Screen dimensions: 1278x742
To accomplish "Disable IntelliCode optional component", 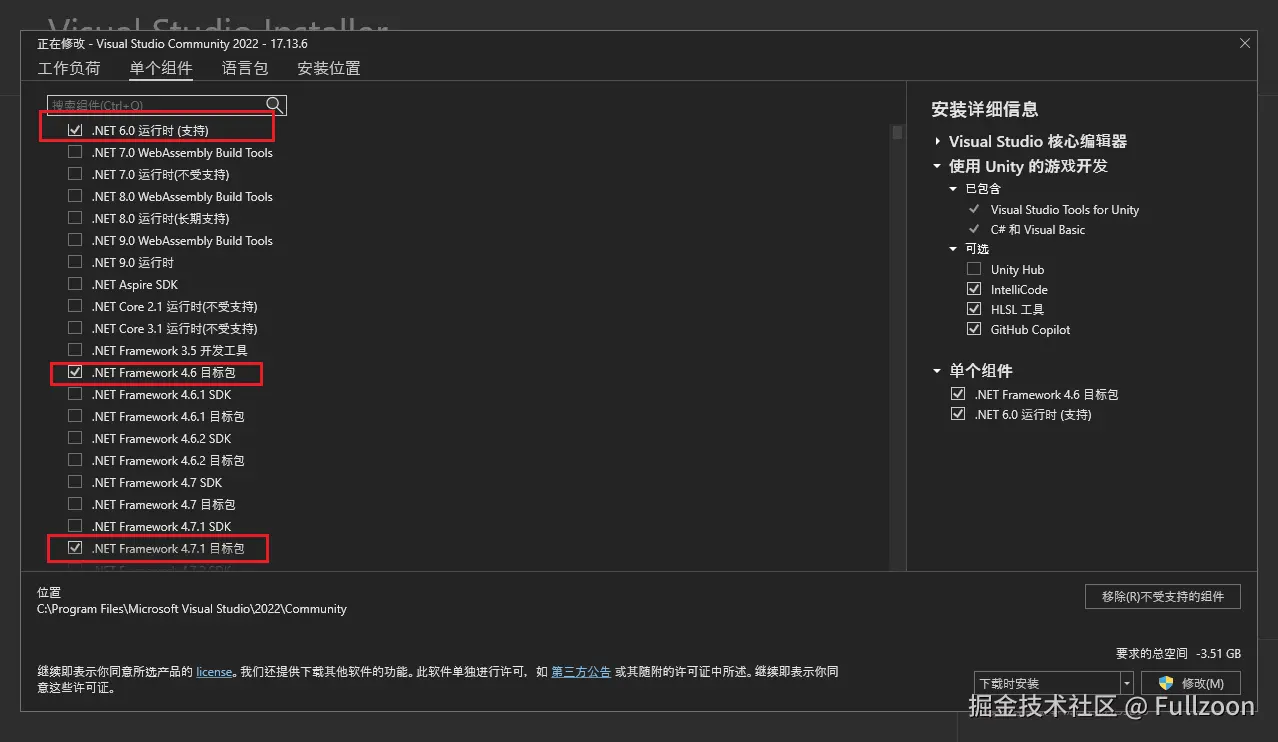I will (x=974, y=290).
